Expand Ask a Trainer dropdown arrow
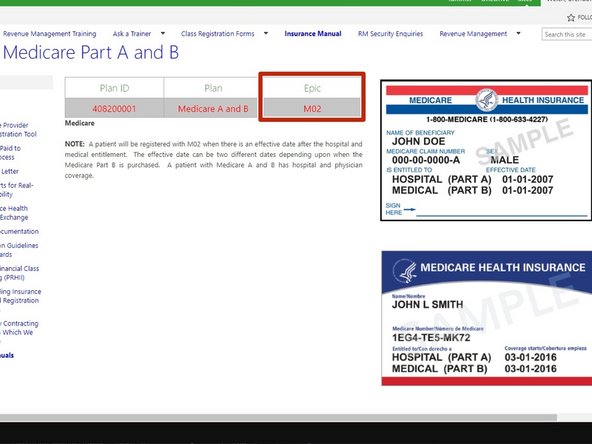The width and height of the screenshot is (592, 444). click(x=163, y=33)
